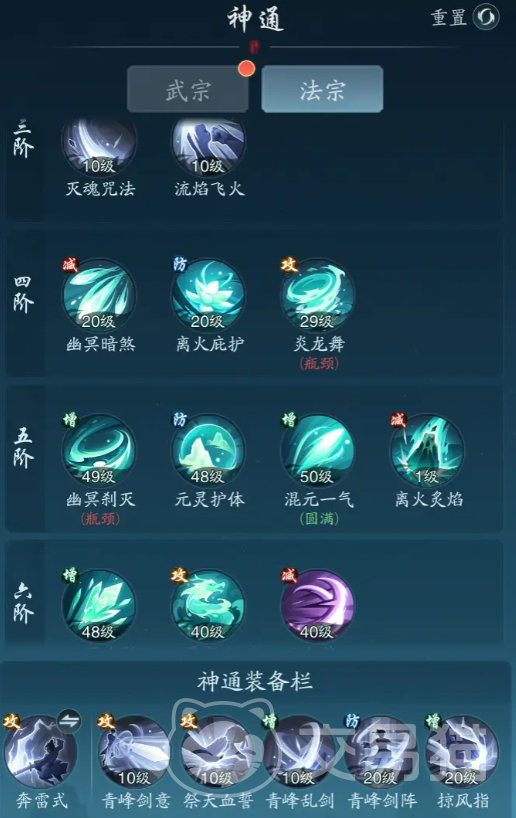Image resolution: width=516 pixels, height=818 pixels.
Task: Open the 幽冥暗煞 level 20 skill
Action: [x=99, y=296]
